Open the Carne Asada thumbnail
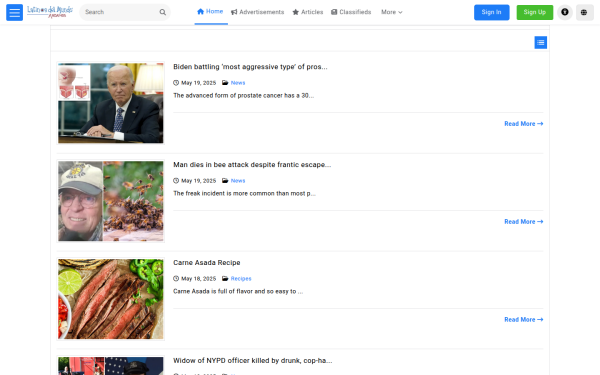Viewport: 600px width, 375px height. pos(111,299)
